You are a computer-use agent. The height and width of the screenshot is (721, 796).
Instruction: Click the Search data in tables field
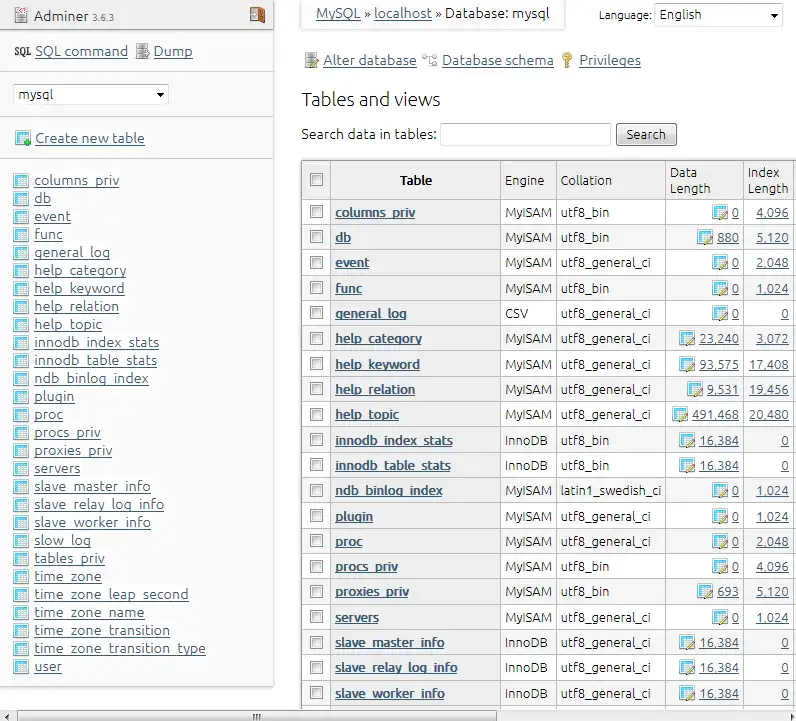click(525, 134)
